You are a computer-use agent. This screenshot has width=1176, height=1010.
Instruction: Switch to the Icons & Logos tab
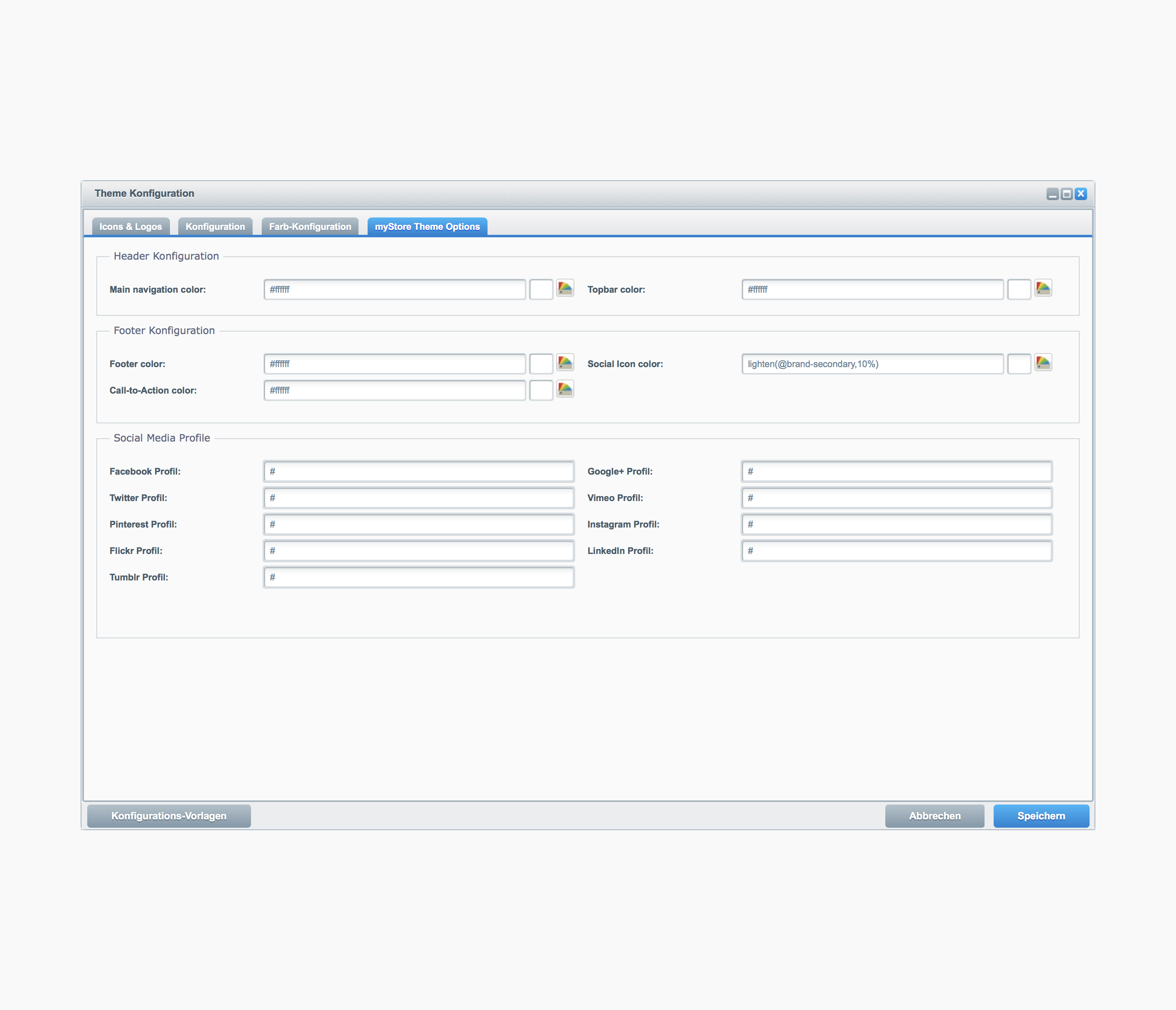(x=131, y=227)
